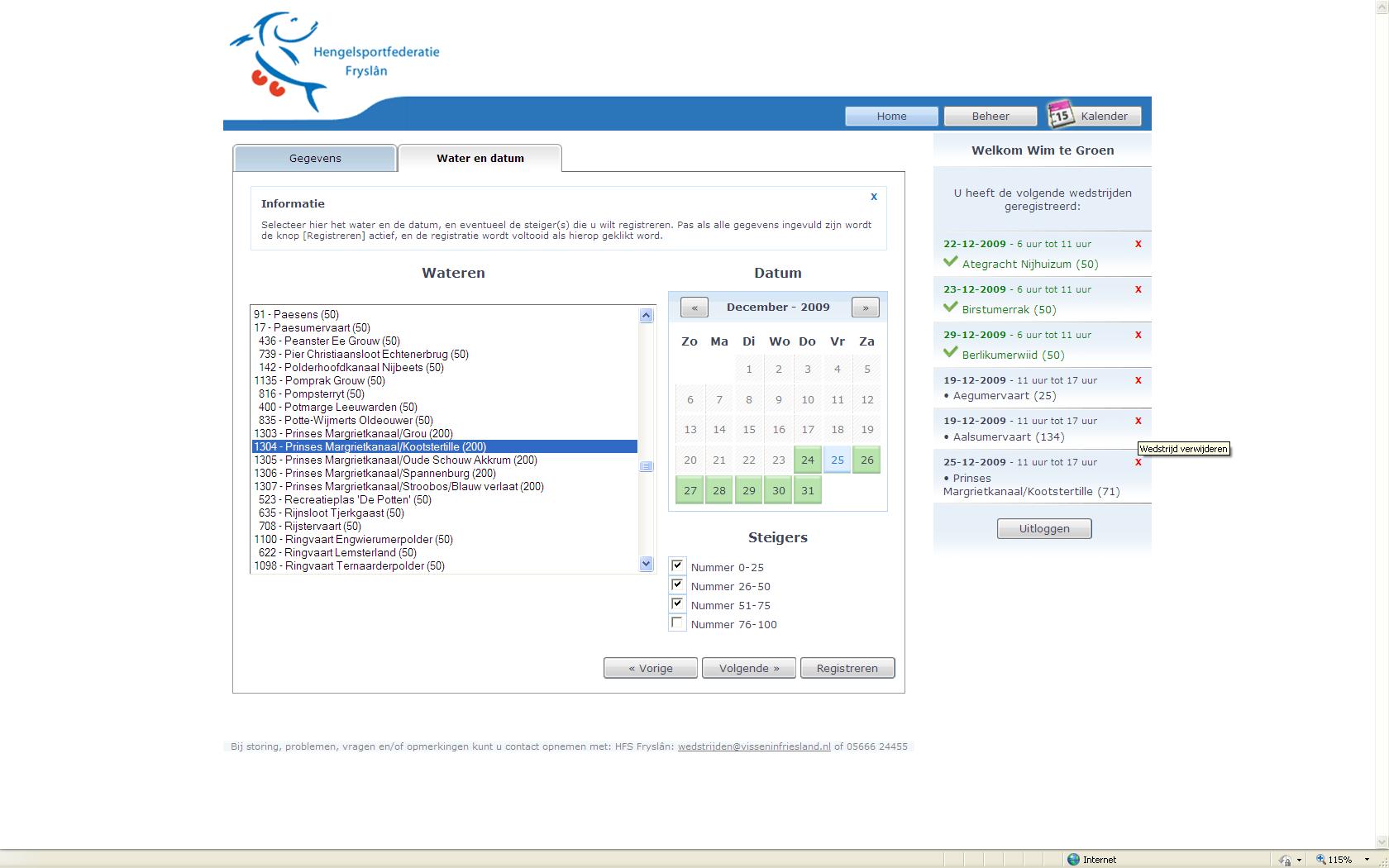Viewport: 1389px width, 868px height.
Task: Enable Nummer 76-100 steigers checkbox
Action: pyautogui.click(x=677, y=623)
